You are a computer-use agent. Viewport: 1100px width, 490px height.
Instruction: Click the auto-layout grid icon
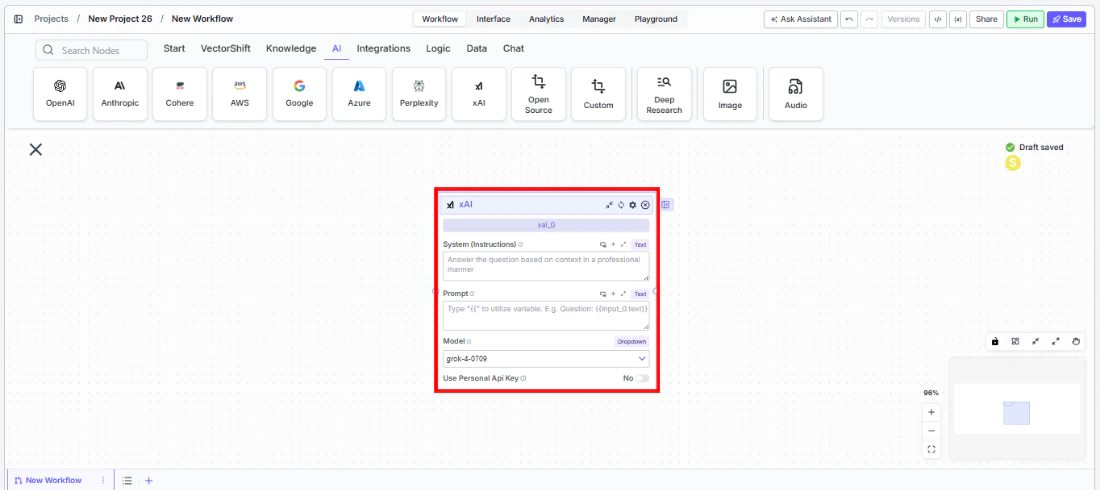click(x=1015, y=341)
